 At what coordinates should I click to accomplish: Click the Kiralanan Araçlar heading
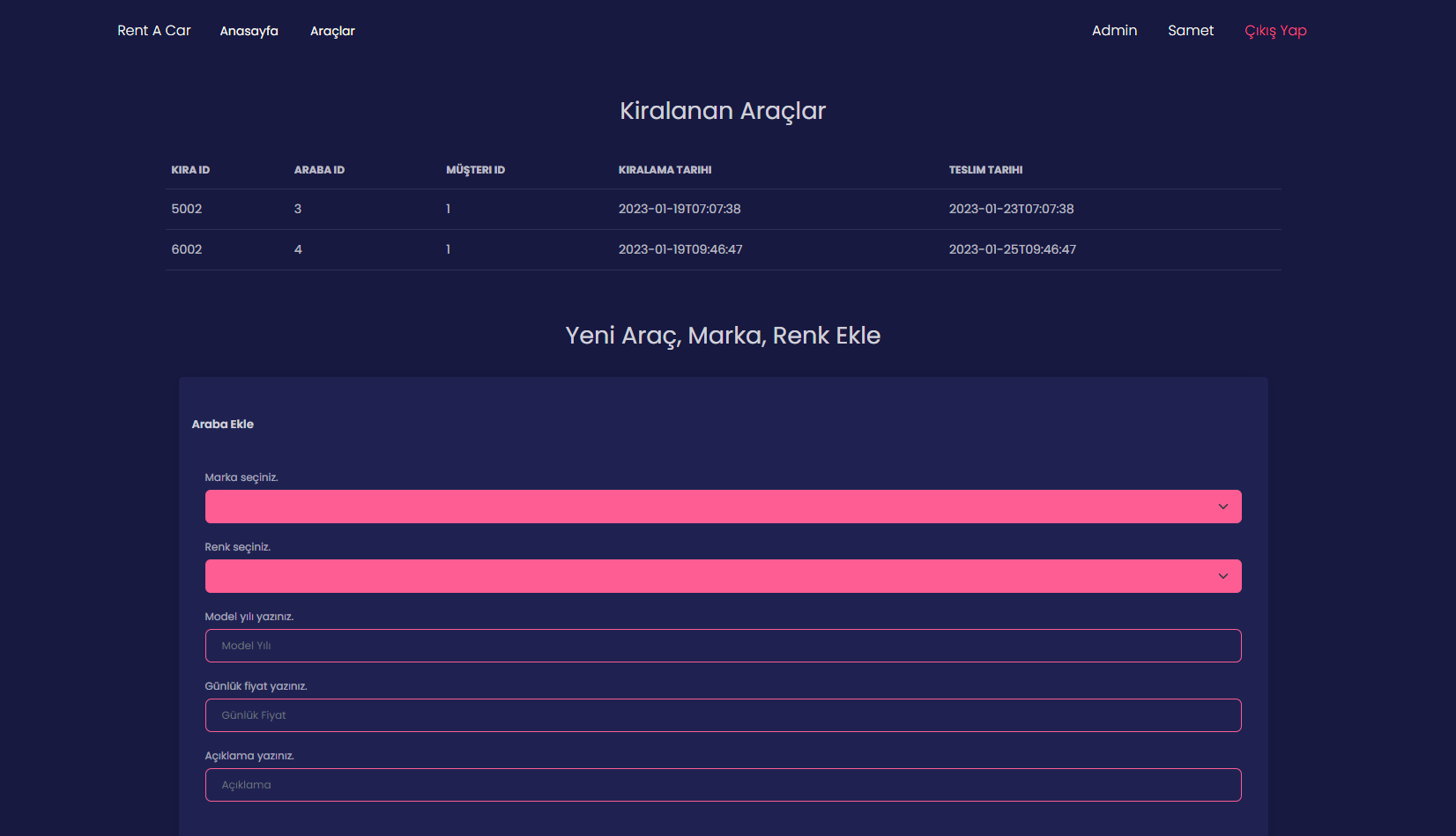723,110
